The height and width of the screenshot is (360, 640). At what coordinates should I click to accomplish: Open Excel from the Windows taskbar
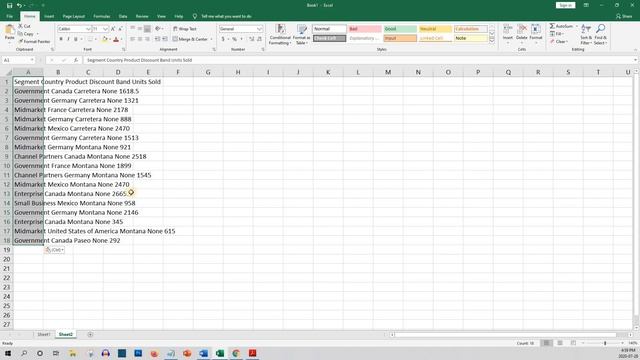pos(220,353)
